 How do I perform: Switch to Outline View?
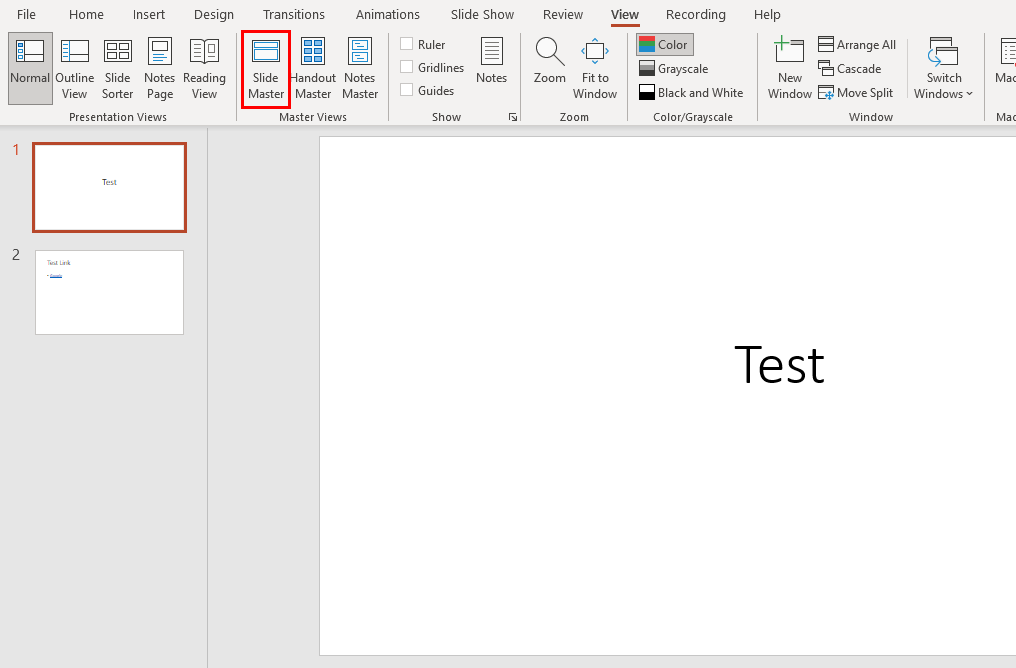[75, 68]
